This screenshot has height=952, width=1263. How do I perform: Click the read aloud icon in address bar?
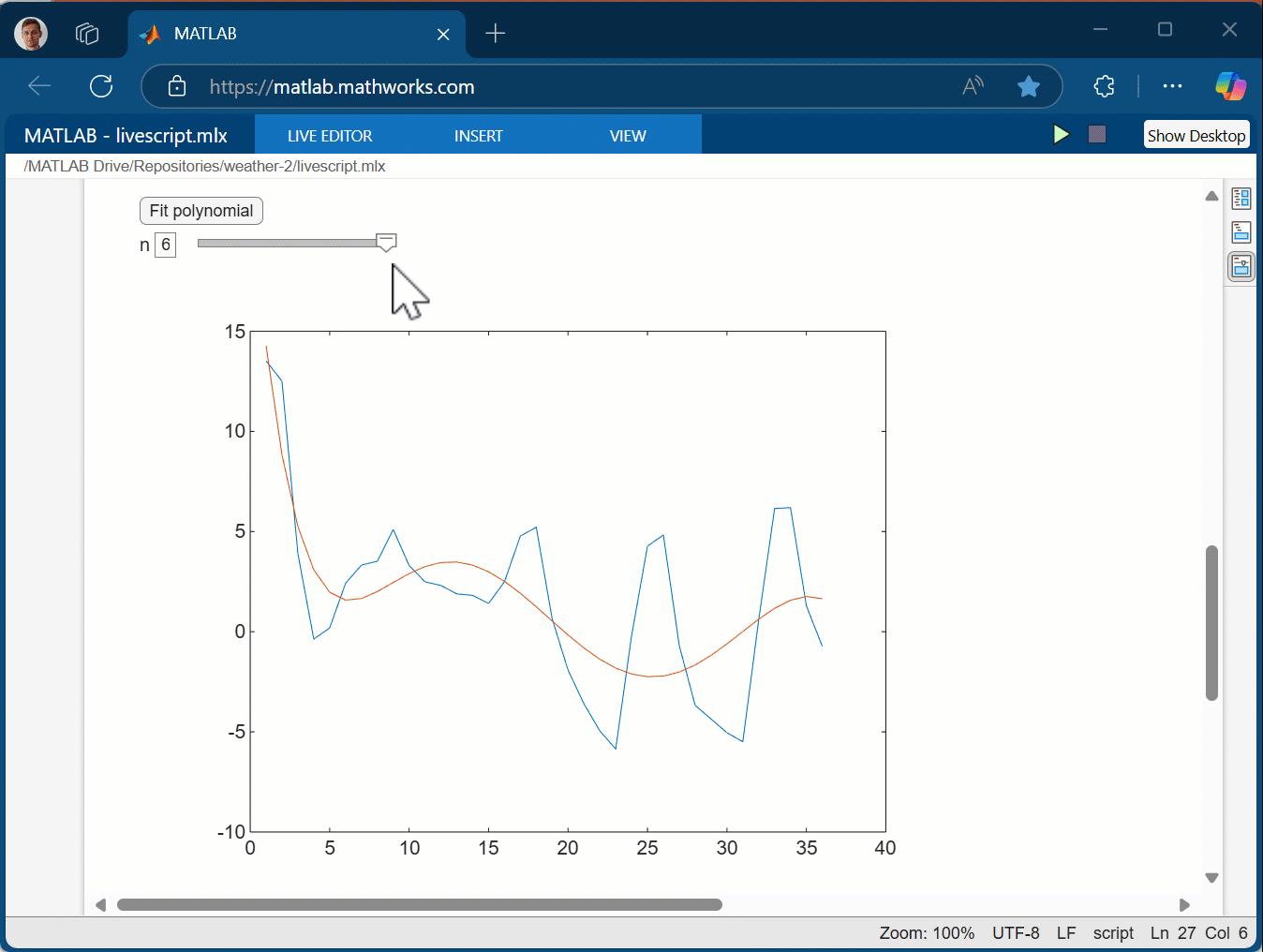[x=973, y=87]
